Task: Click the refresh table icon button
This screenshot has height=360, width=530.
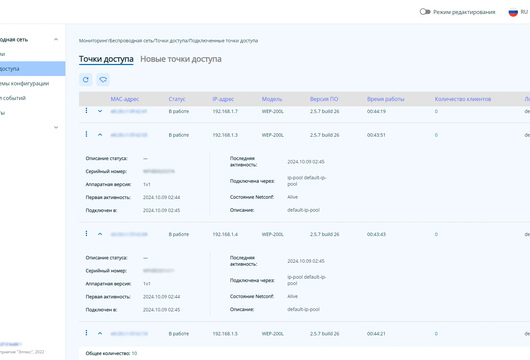Action: pos(86,80)
